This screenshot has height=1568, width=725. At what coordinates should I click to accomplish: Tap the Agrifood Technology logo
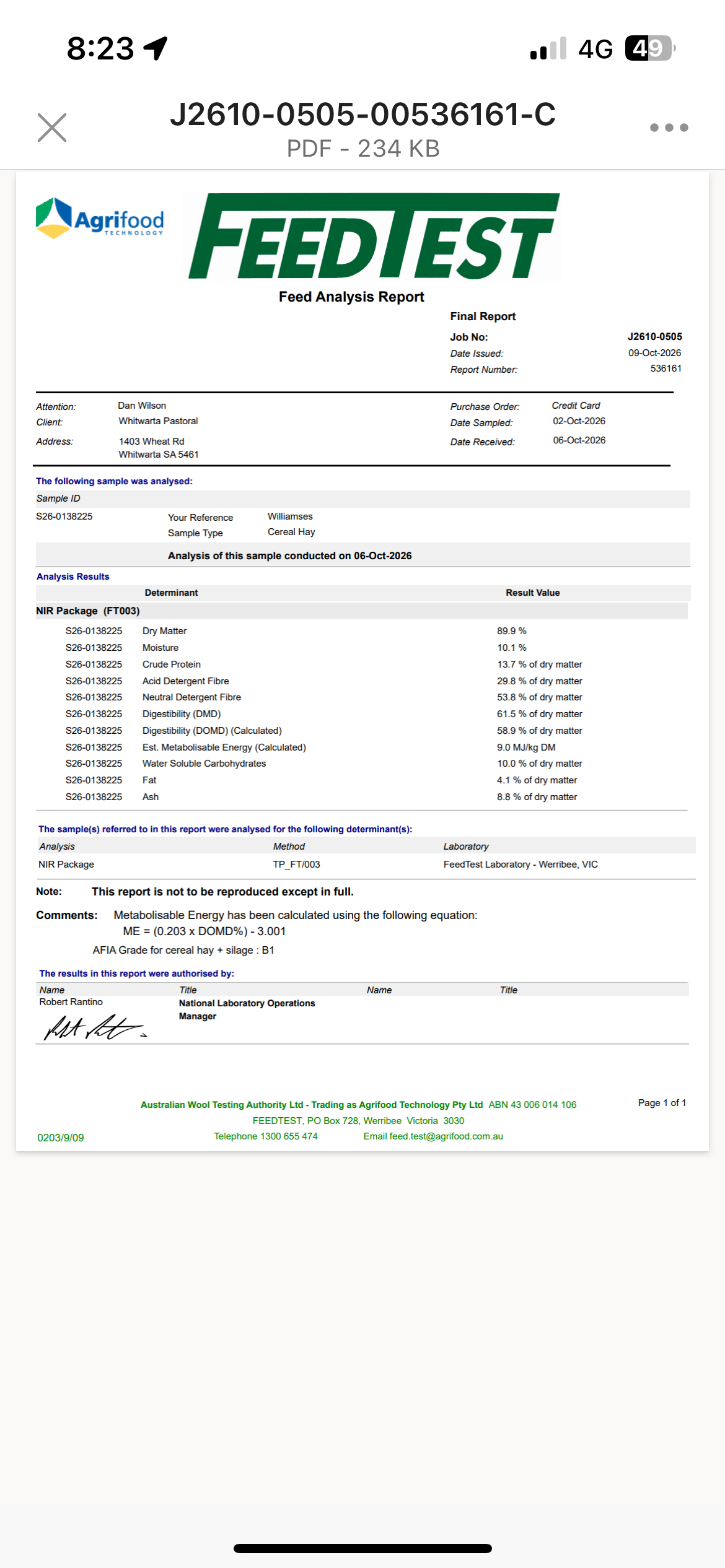100,218
